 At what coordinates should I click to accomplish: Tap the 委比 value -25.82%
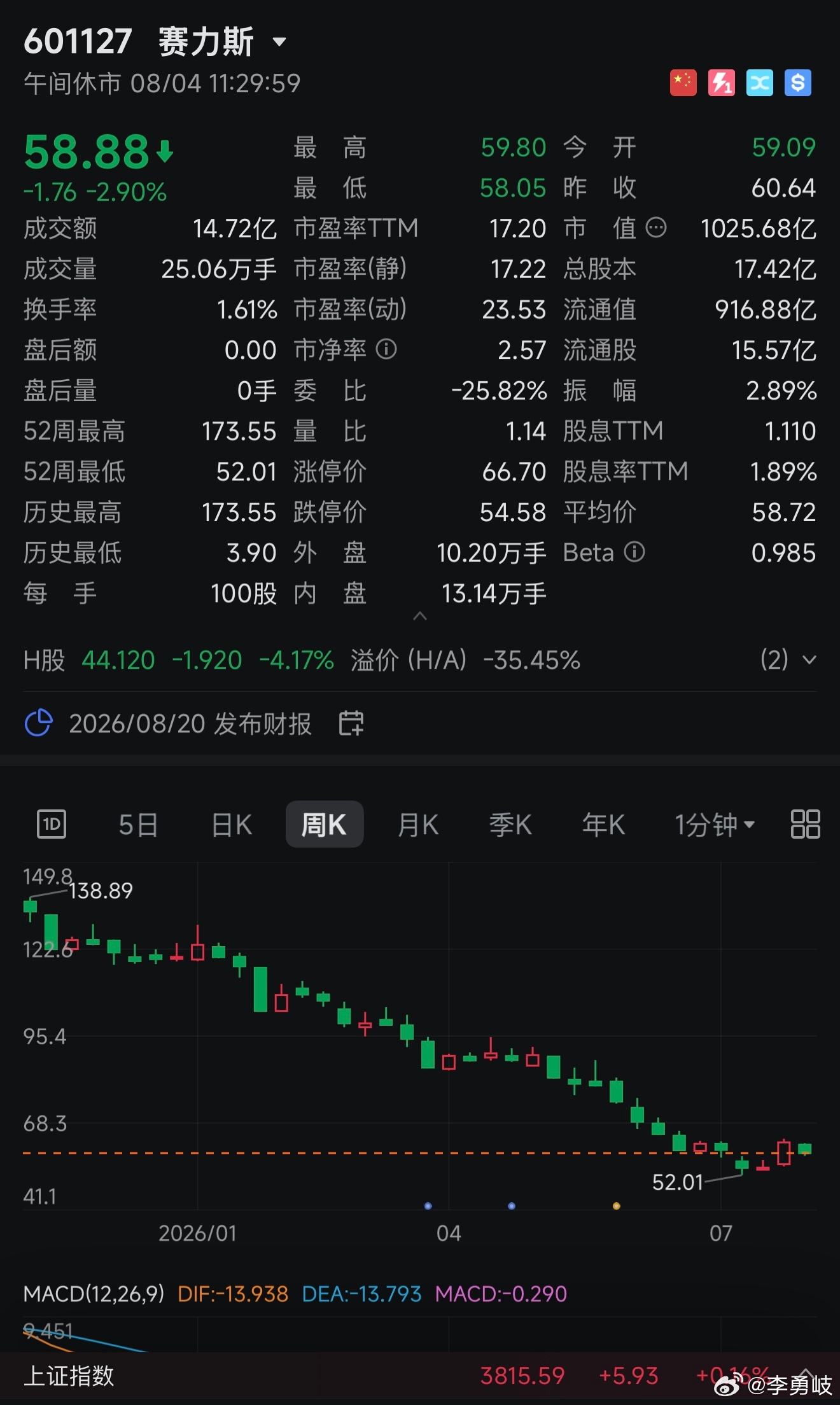point(499,391)
